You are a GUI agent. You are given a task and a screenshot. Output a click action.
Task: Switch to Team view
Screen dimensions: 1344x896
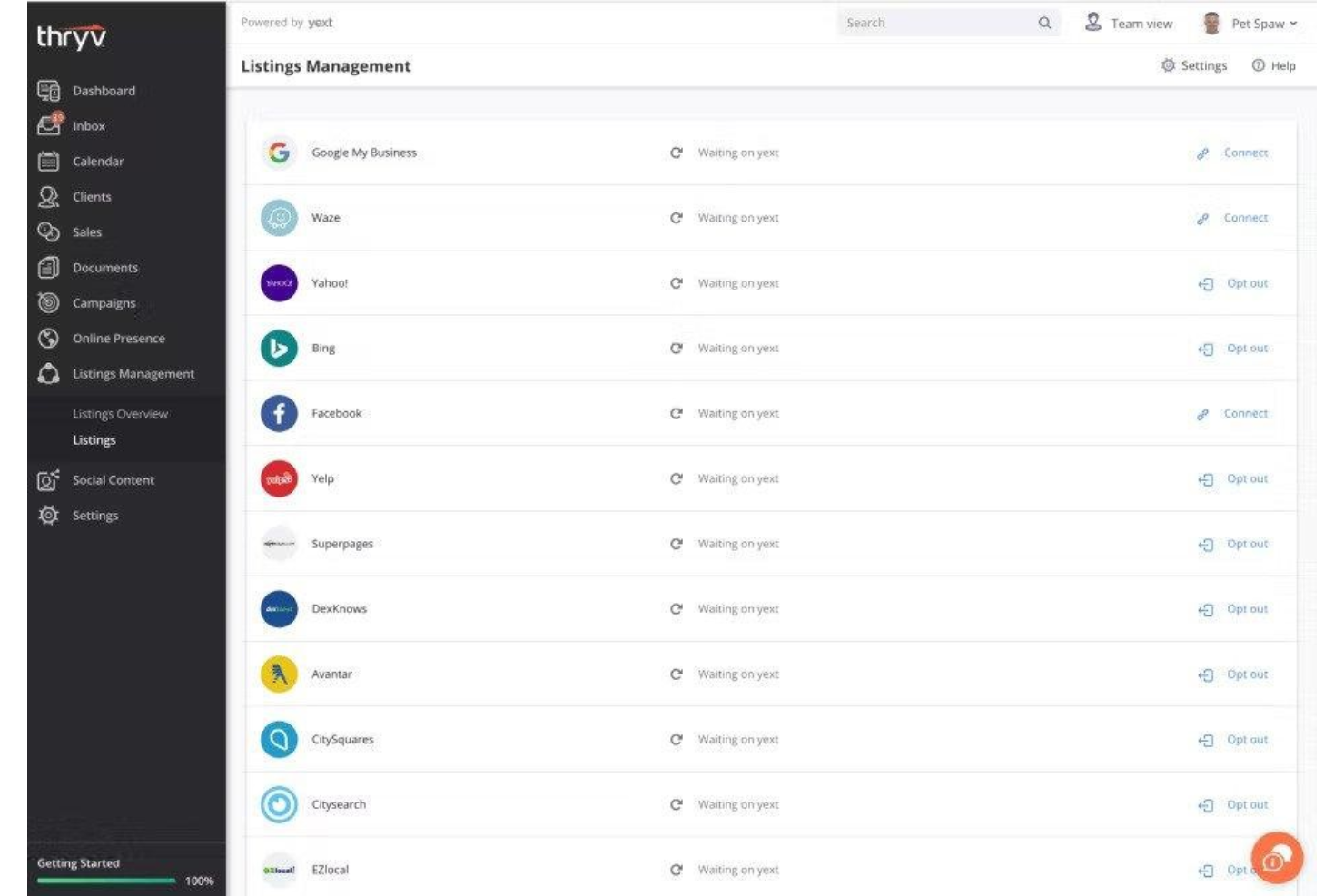pos(1129,23)
